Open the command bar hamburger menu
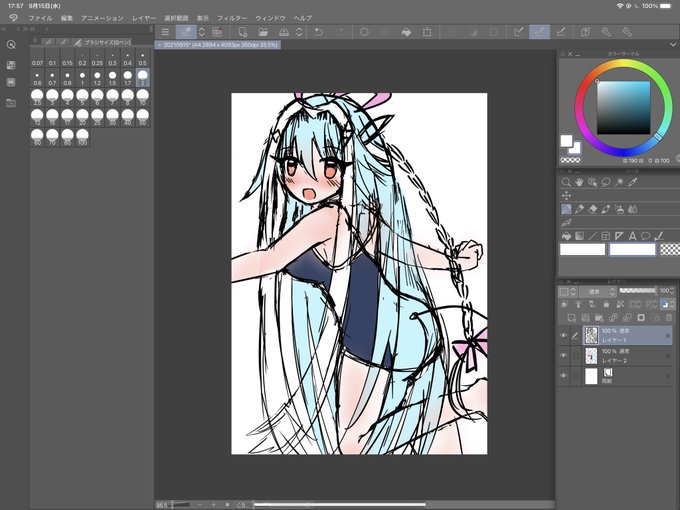The image size is (680, 510). (165, 32)
